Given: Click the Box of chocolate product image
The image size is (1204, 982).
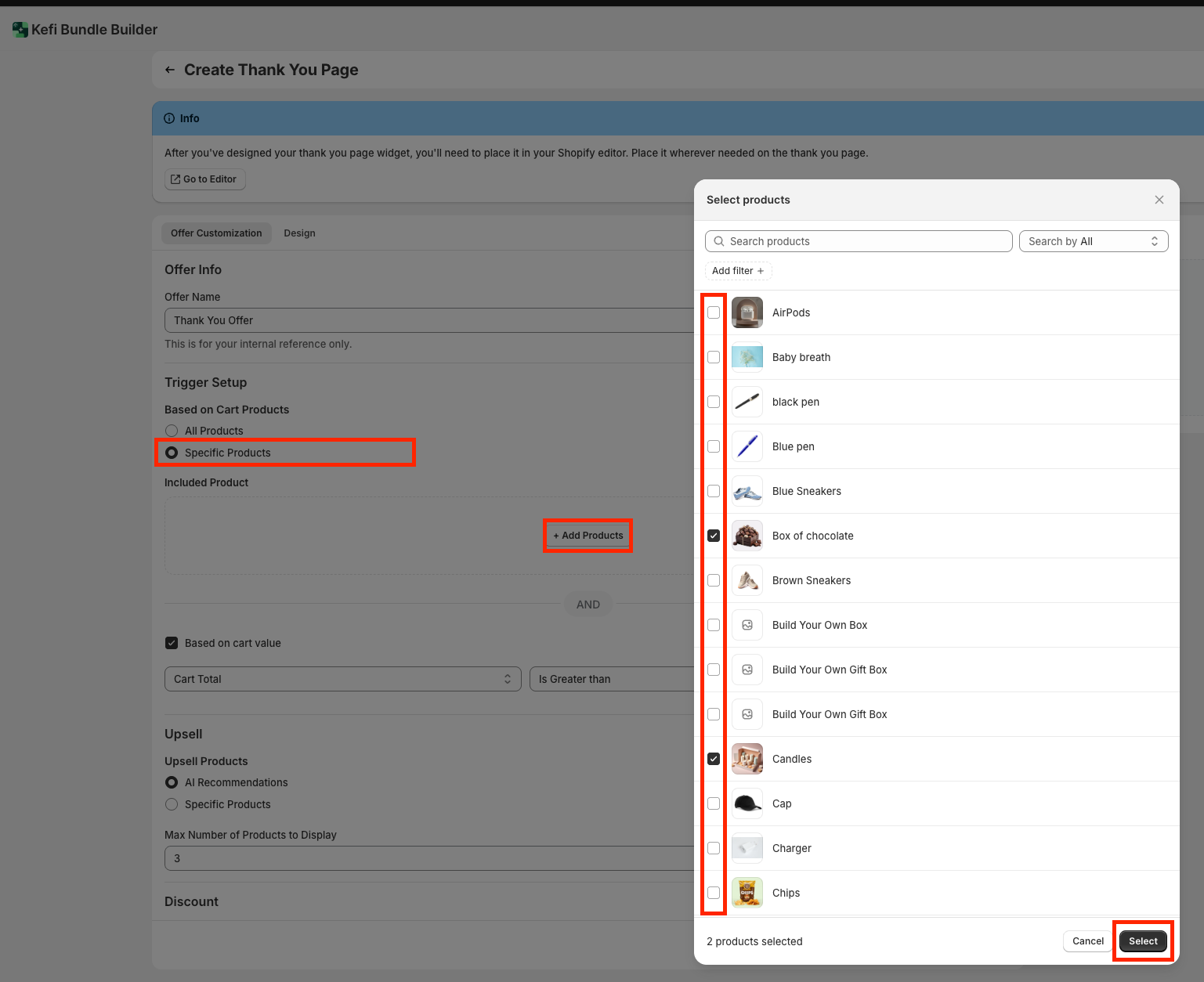Looking at the screenshot, I should 747,536.
